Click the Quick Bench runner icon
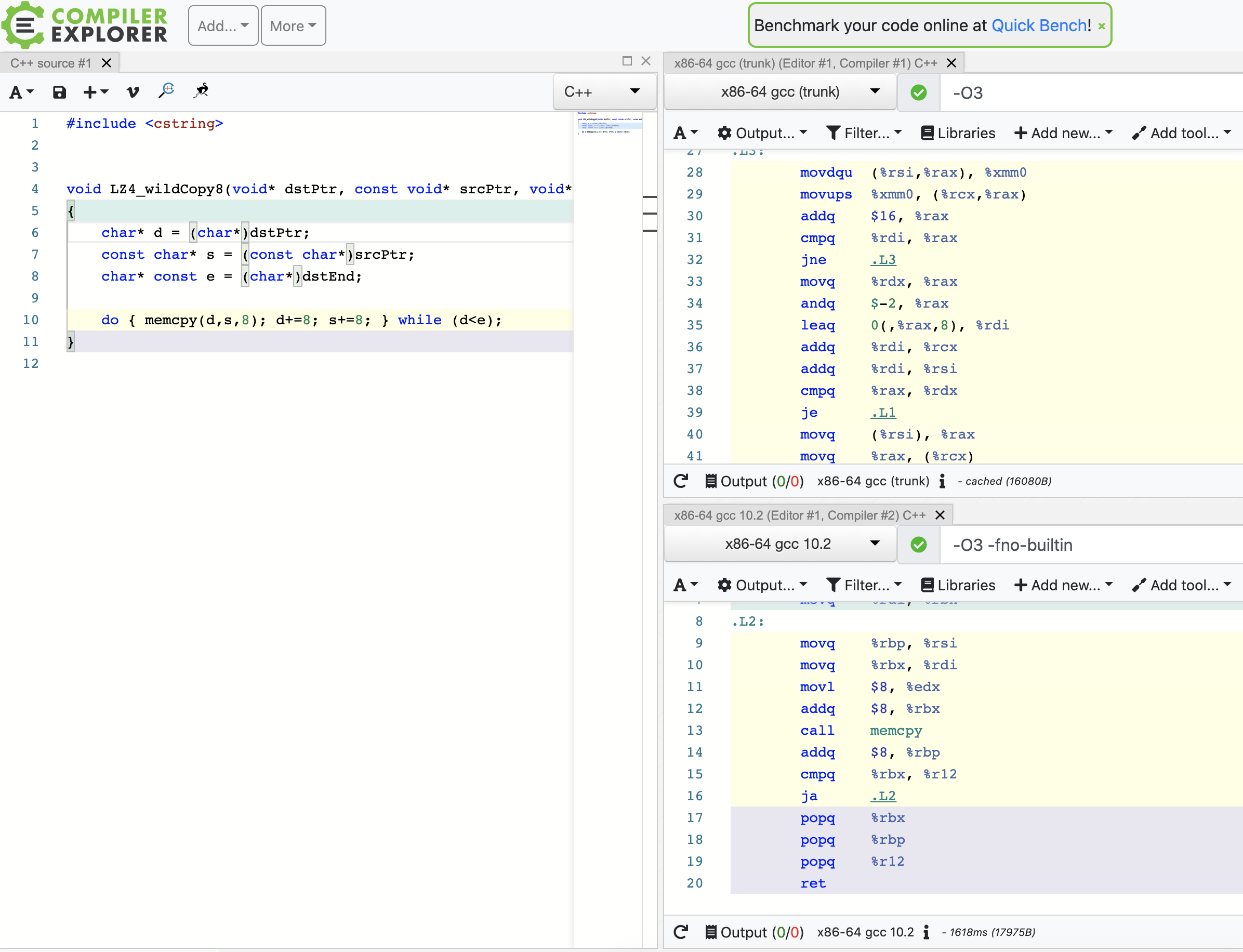The image size is (1243, 952). click(201, 90)
